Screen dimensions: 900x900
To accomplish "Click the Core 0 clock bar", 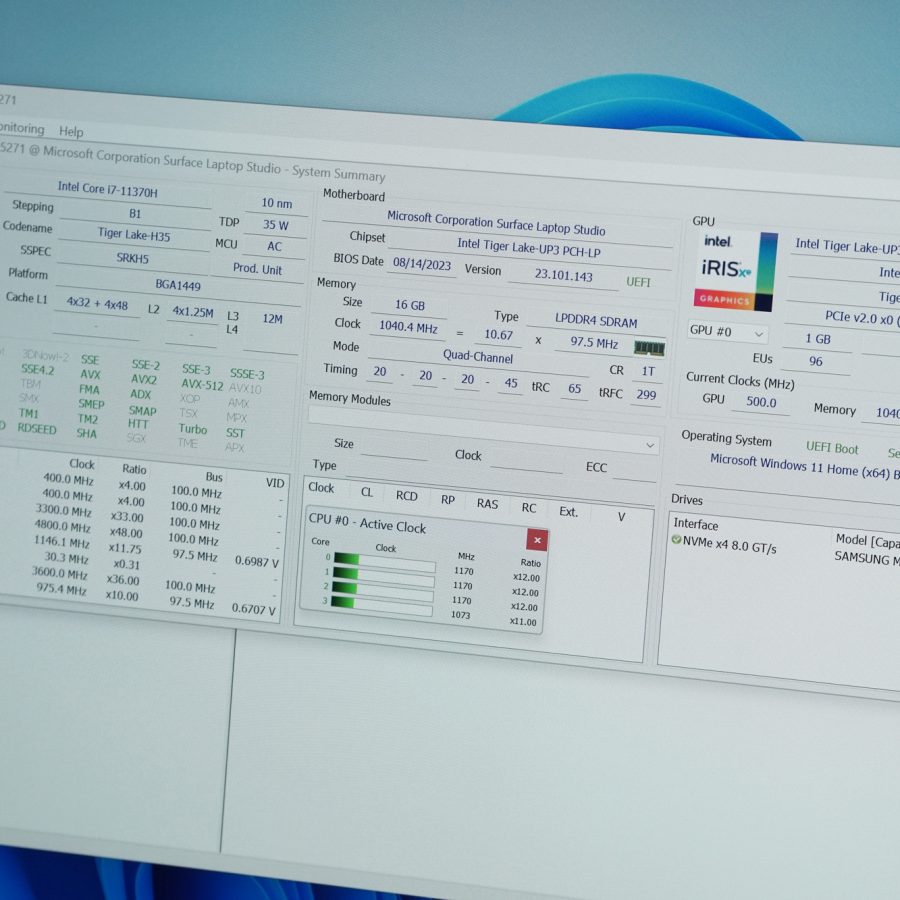I will [384, 562].
